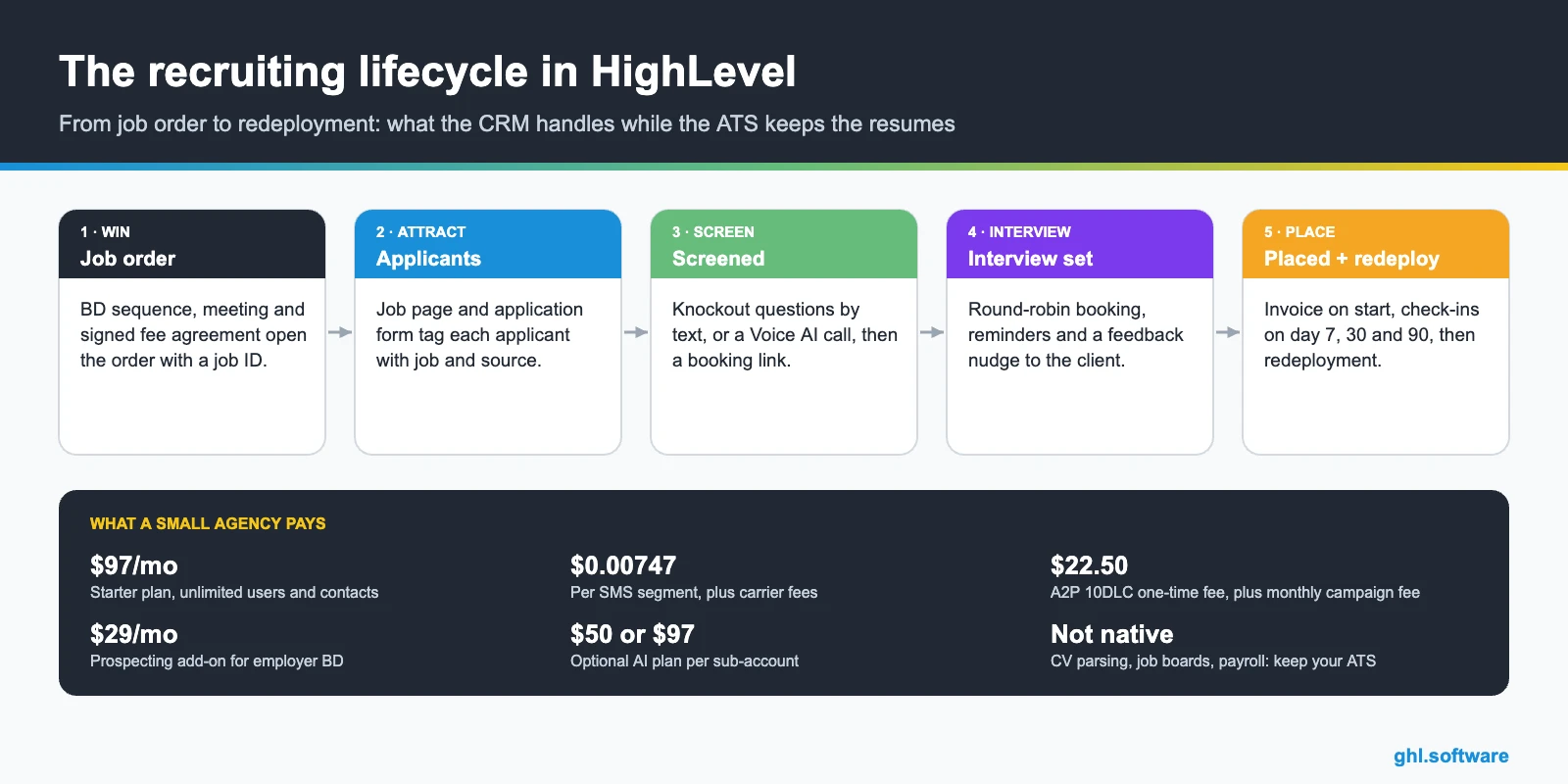Click the 'Job page and application form' description
The width and height of the screenshot is (1568, 784).
(479, 334)
